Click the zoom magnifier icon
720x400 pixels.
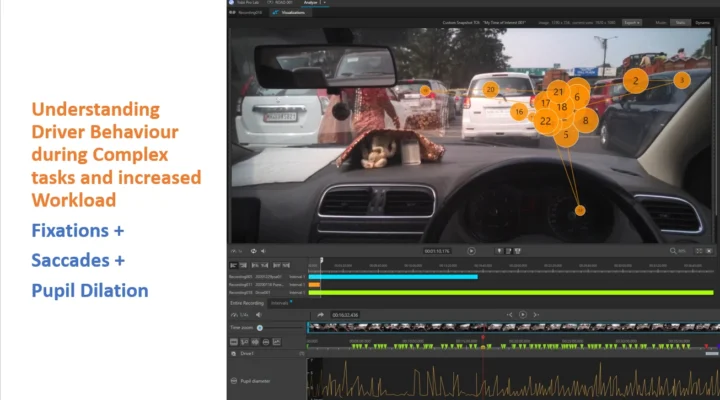(x=673, y=251)
